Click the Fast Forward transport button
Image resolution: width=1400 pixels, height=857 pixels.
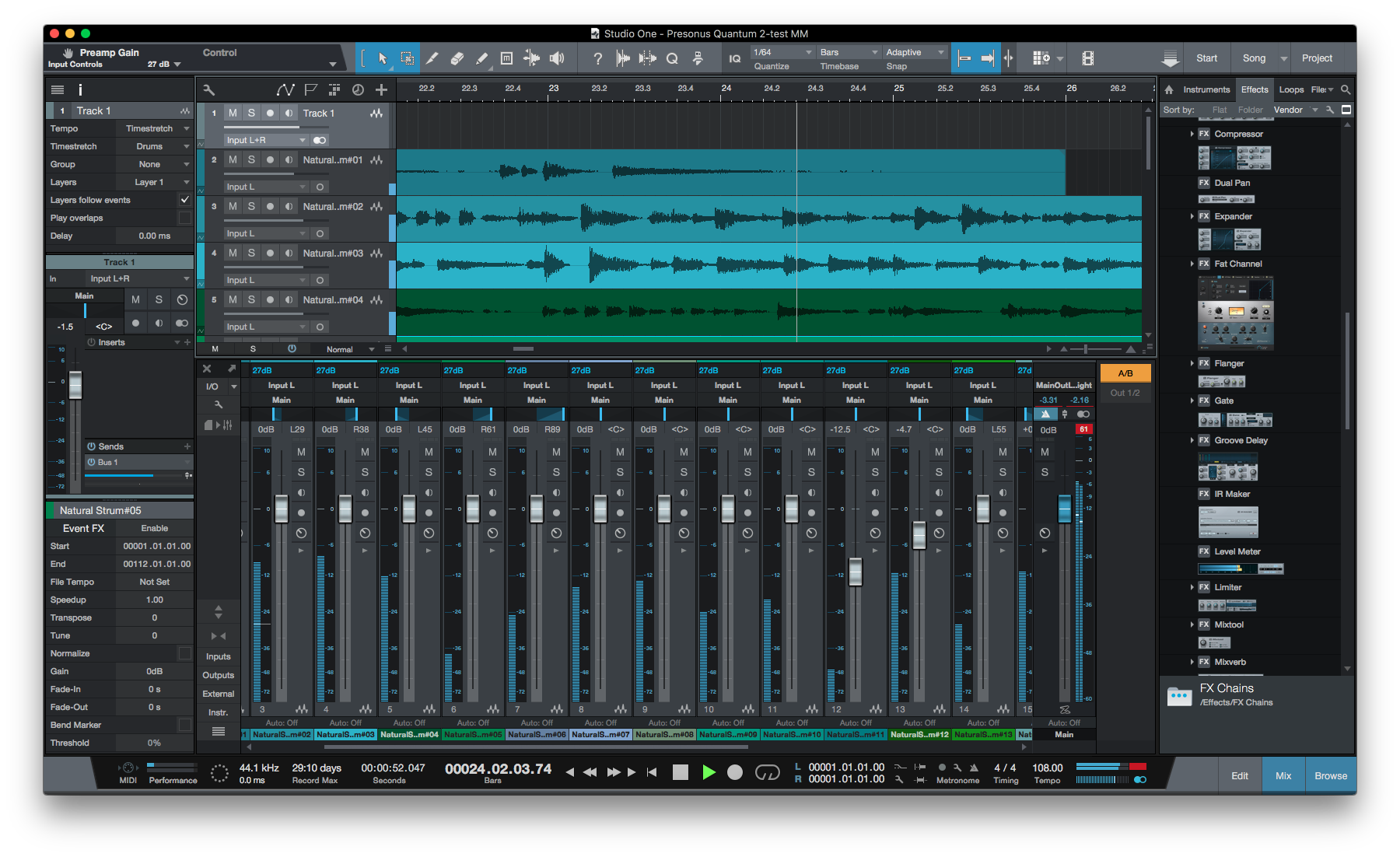pyautogui.click(x=614, y=772)
